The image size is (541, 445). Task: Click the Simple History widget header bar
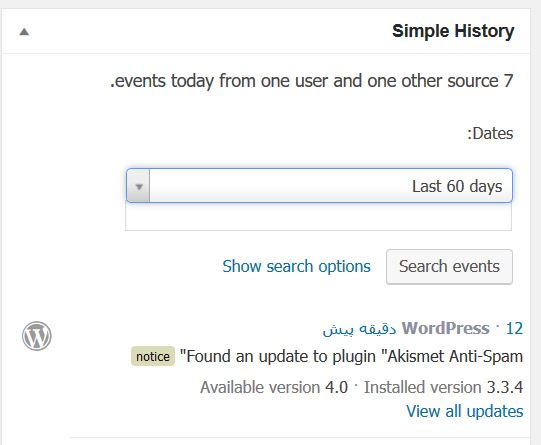(x=266, y=31)
